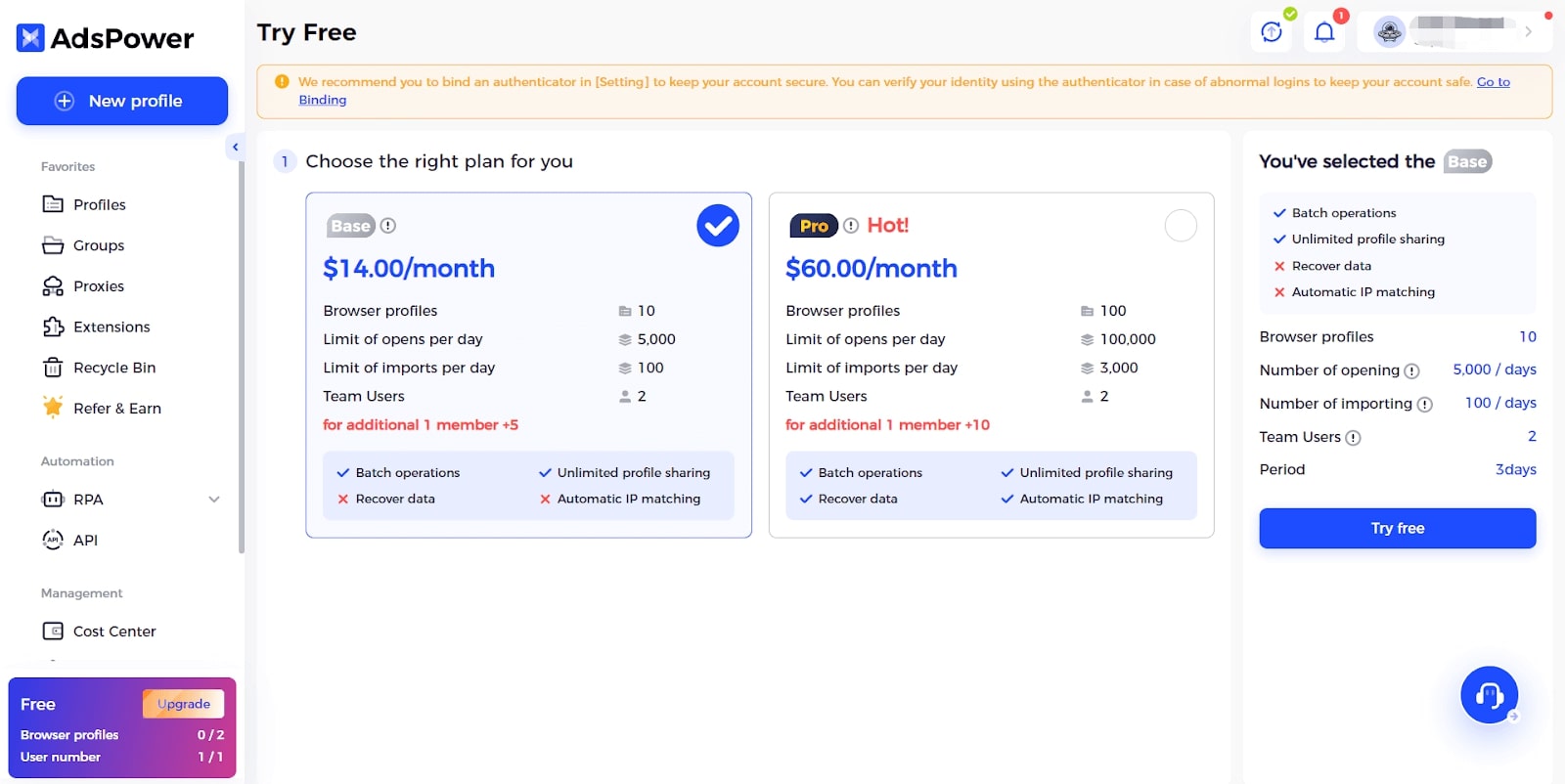Click info icon next to Number of opening
This screenshot has width=1565, height=784.
coord(1411,371)
